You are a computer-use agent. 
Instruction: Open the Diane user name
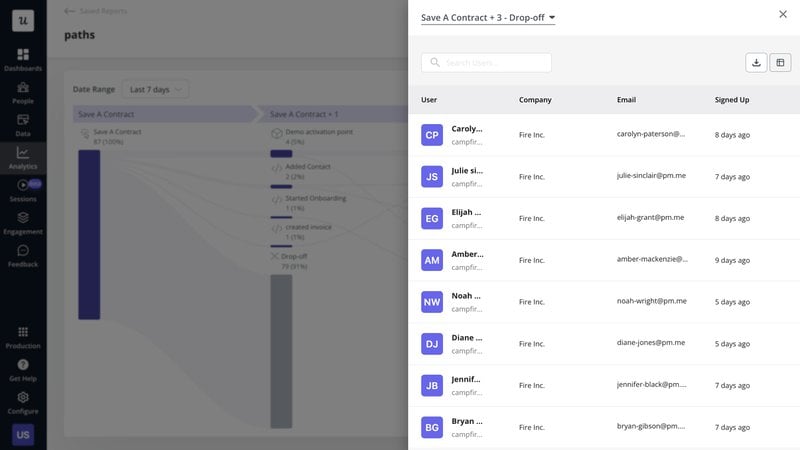pos(467,337)
